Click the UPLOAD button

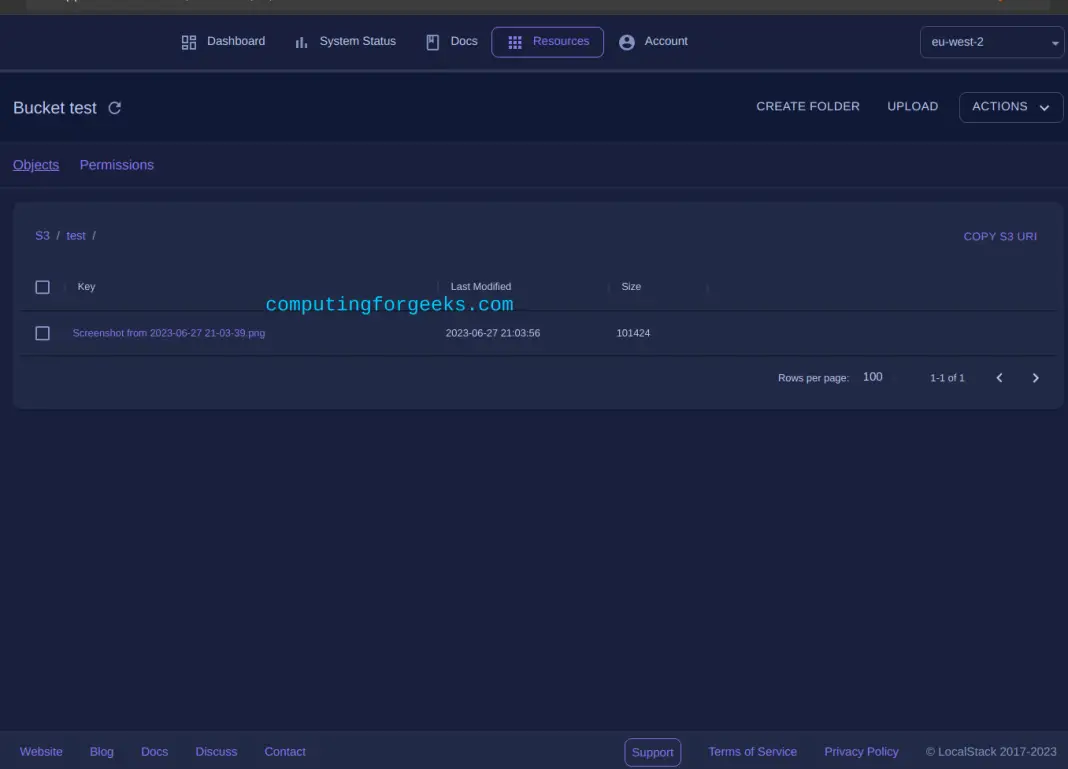pyautogui.click(x=912, y=106)
